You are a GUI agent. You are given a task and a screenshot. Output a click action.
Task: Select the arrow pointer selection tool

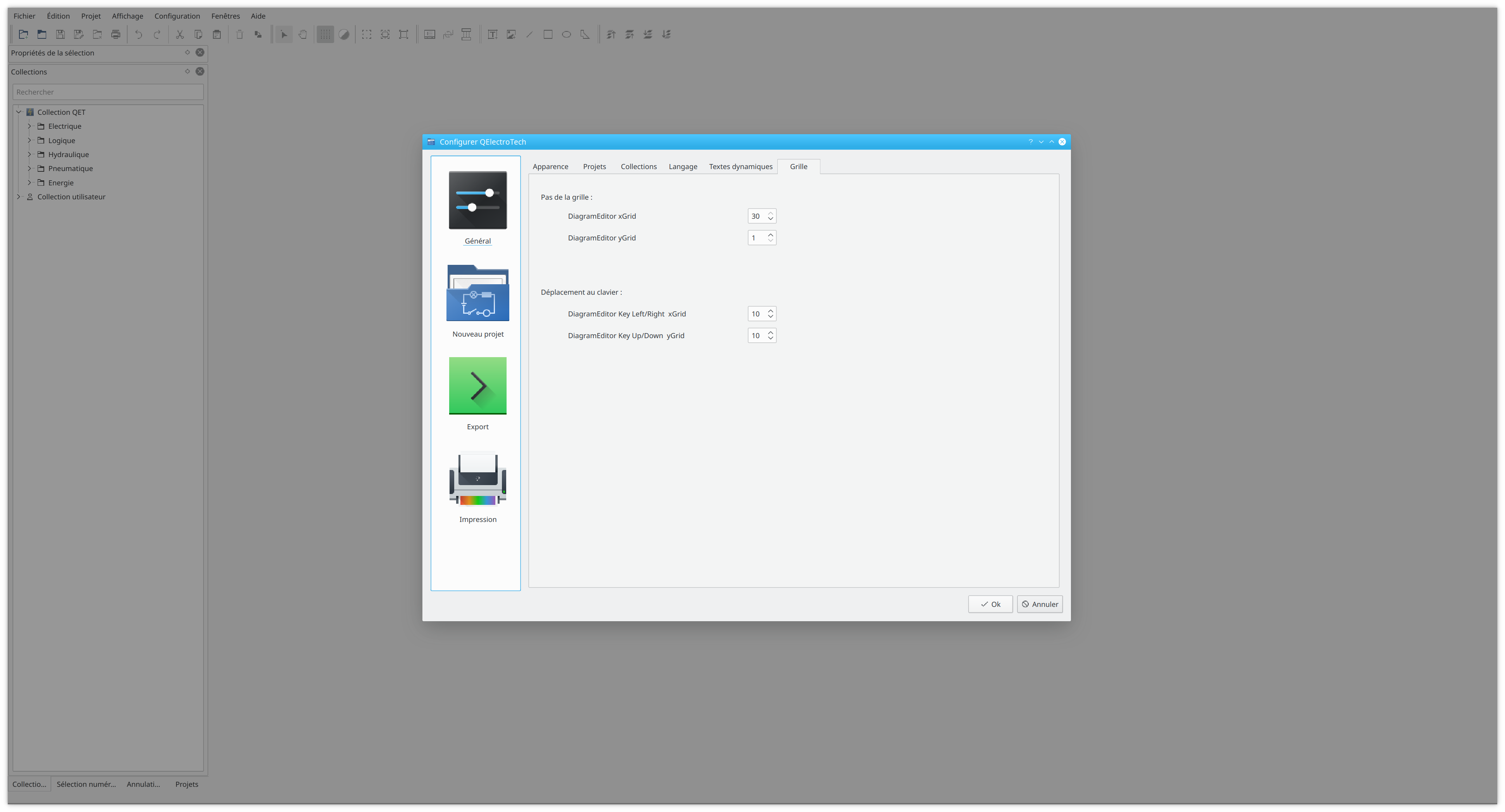pos(284,35)
